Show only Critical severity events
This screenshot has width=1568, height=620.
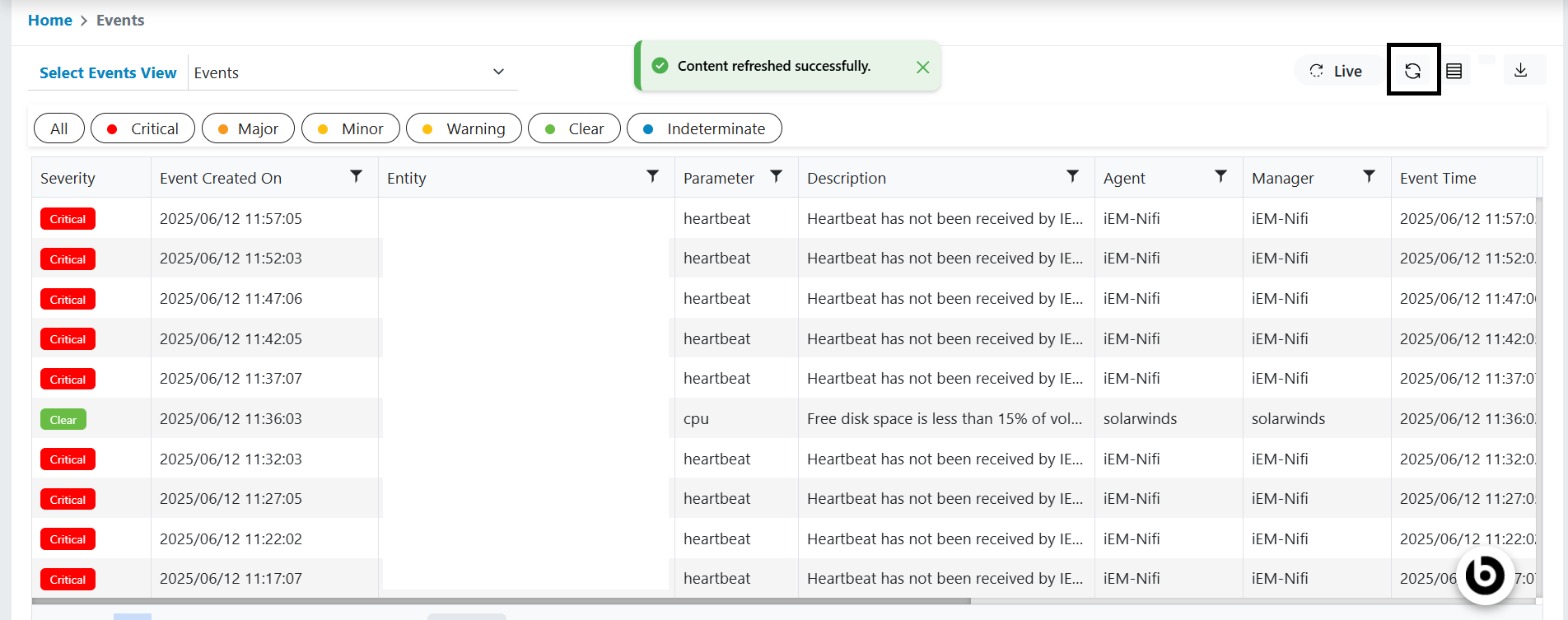point(142,128)
